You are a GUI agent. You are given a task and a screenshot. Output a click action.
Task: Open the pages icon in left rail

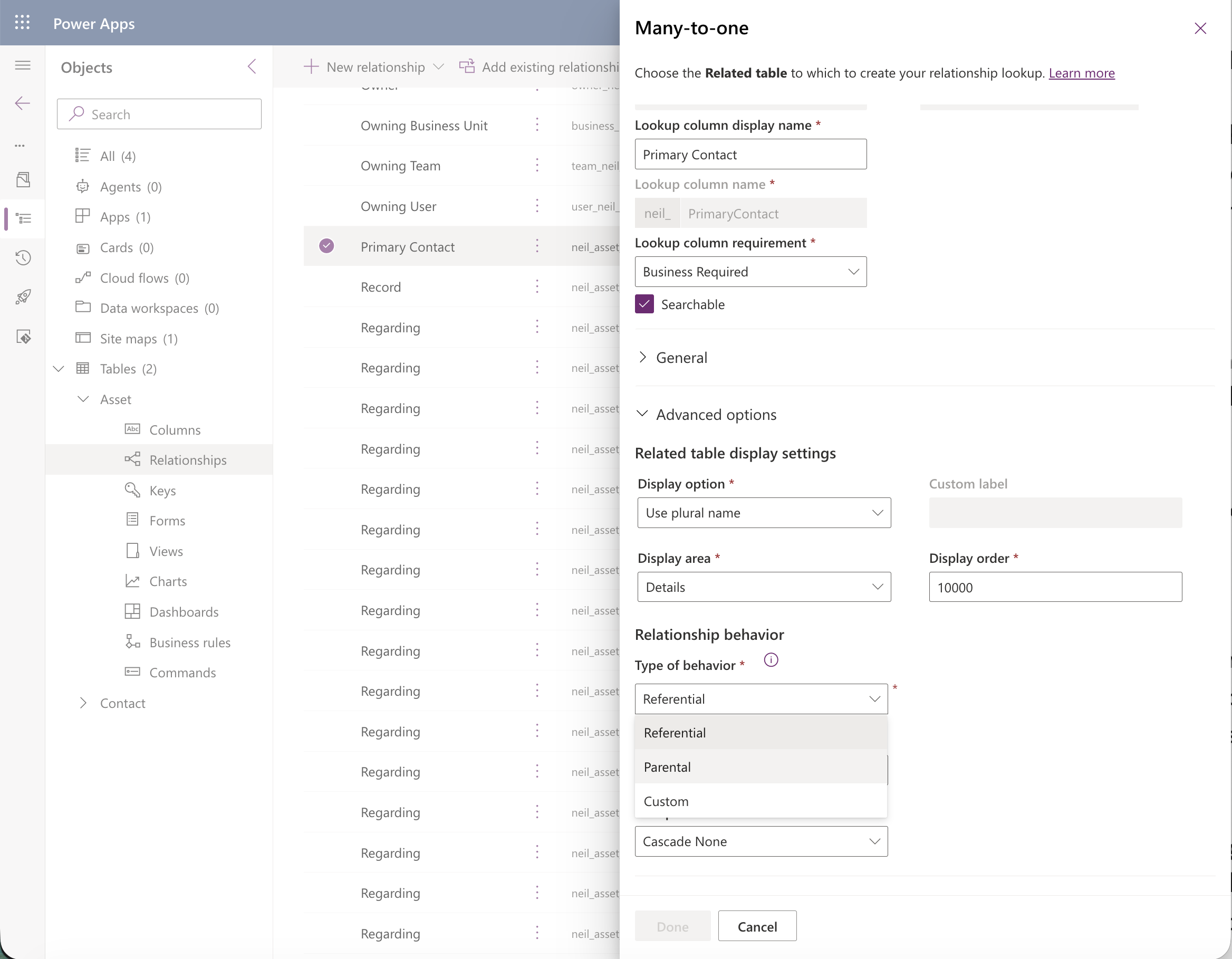[x=23, y=180]
